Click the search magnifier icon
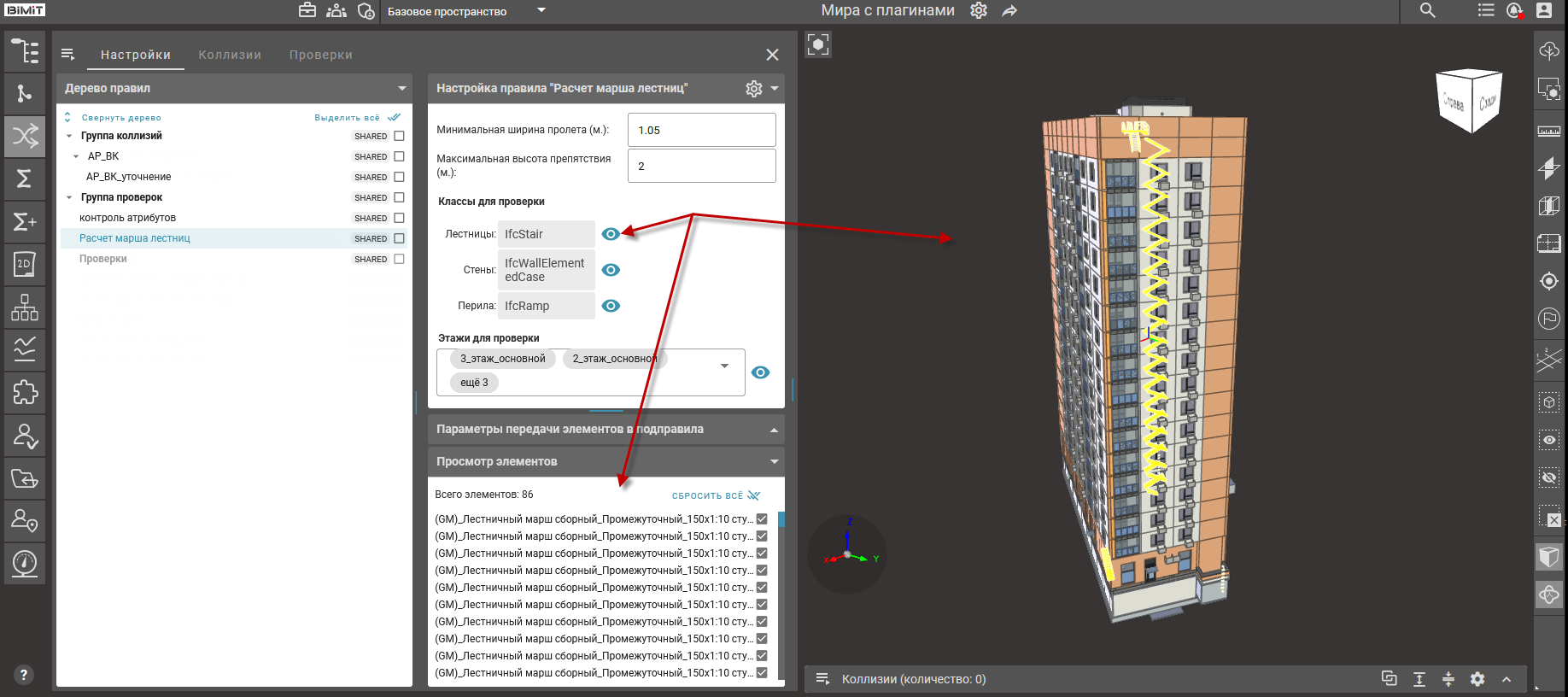This screenshot has height=697, width=1568. click(x=1428, y=10)
